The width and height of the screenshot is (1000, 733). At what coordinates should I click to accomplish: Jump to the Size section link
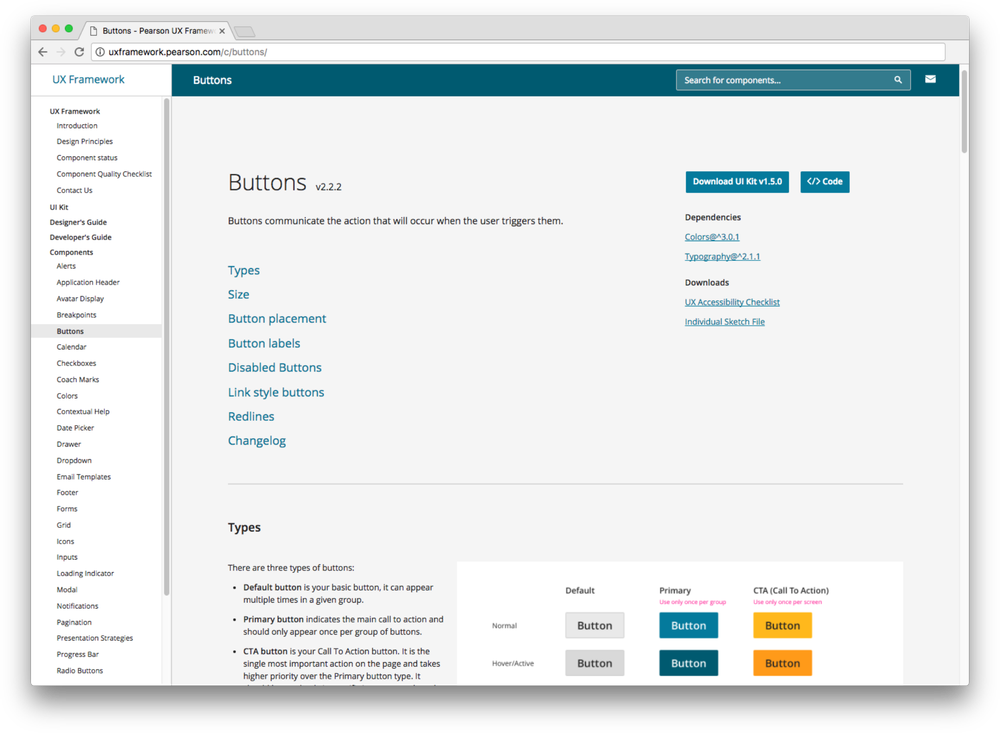239,295
